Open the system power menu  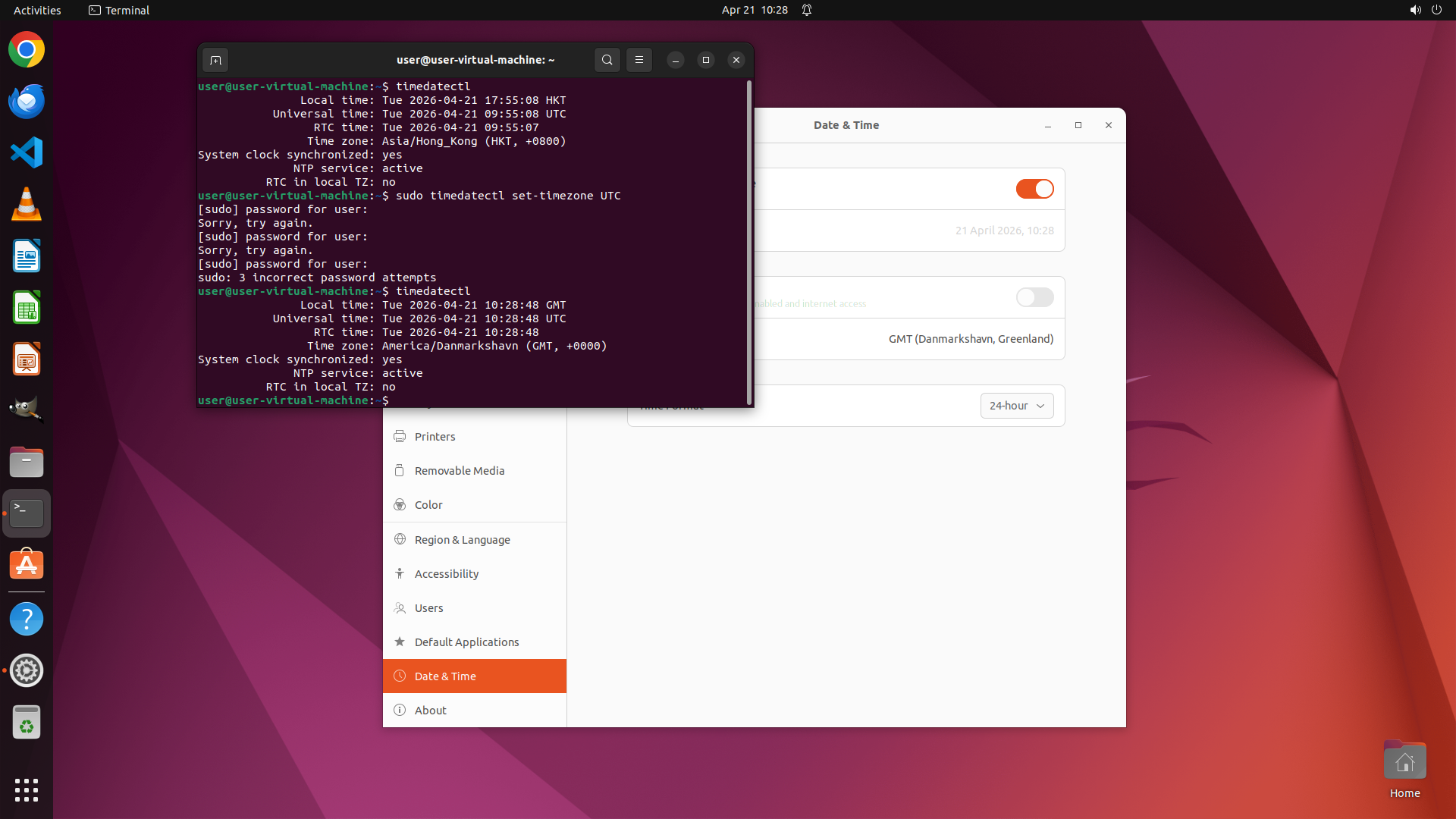(x=1436, y=10)
